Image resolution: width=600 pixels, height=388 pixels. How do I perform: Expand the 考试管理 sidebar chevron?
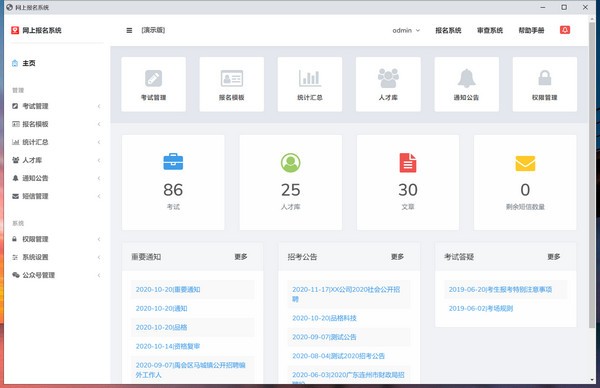(x=99, y=106)
